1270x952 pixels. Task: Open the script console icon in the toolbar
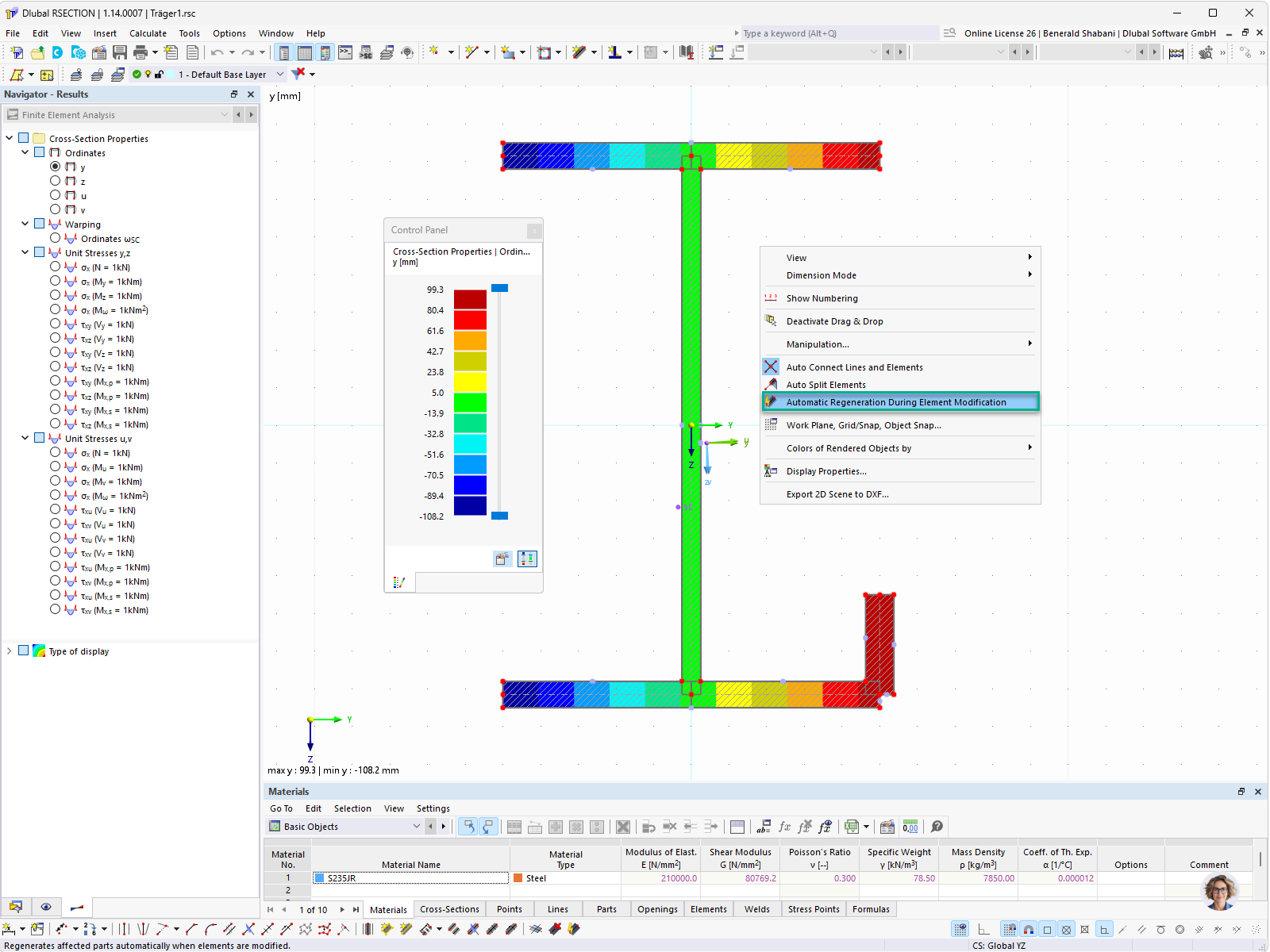pos(345,52)
